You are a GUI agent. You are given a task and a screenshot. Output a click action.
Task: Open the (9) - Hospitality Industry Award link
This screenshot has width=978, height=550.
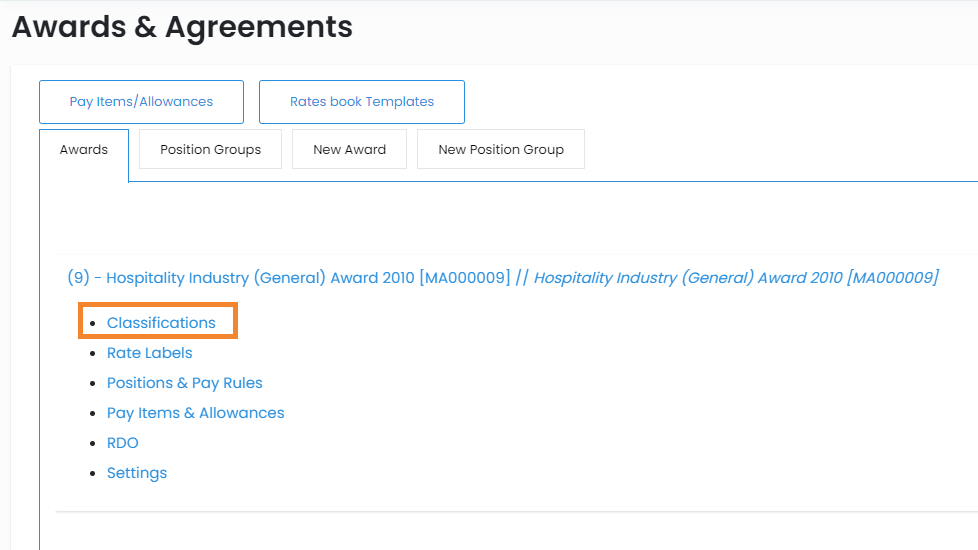coord(288,278)
